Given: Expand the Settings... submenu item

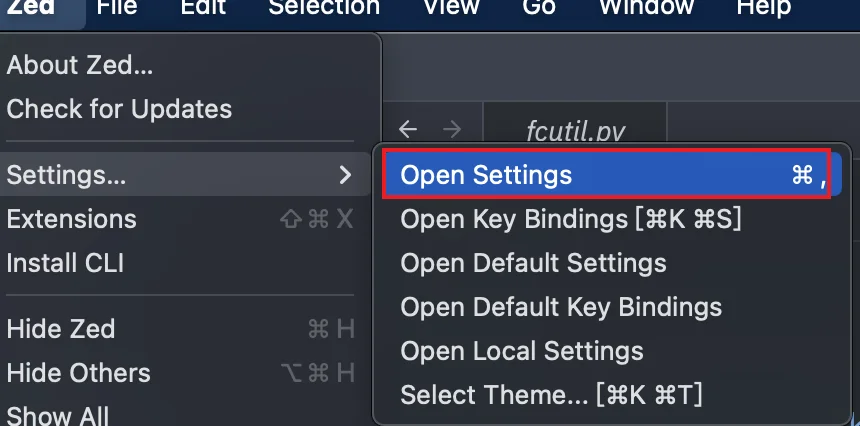Looking at the screenshot, I should [x=180, y=175].
